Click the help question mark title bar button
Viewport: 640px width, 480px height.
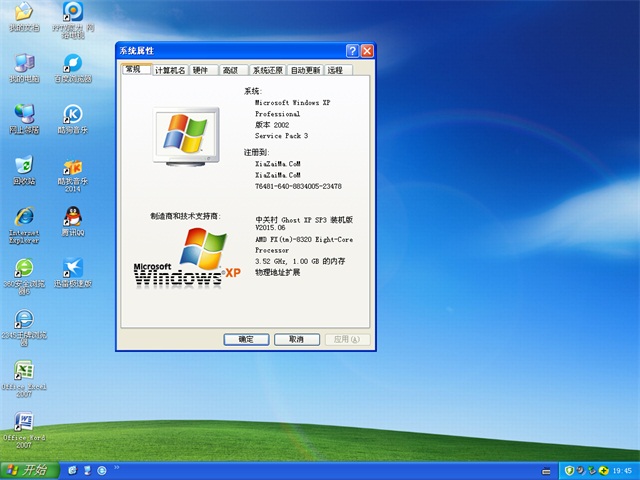coord(352,50)
